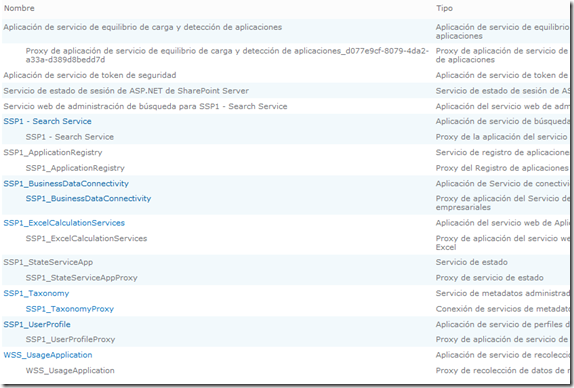Screen dimensions: 574x388
Task: Open the WSS_UsageApplication link
Action: pyautogui.click(x=48, y=355)
